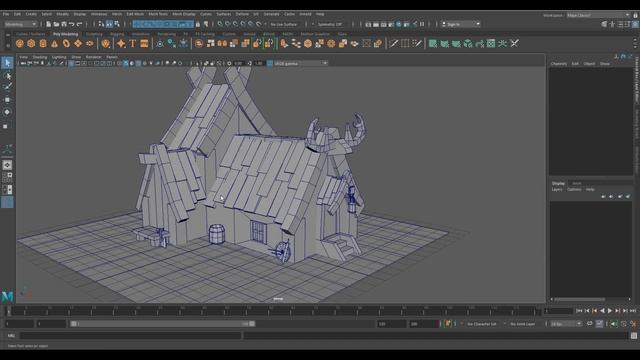Toggle select by object type mode
The image size is (640, 360).
click(109, 24)
